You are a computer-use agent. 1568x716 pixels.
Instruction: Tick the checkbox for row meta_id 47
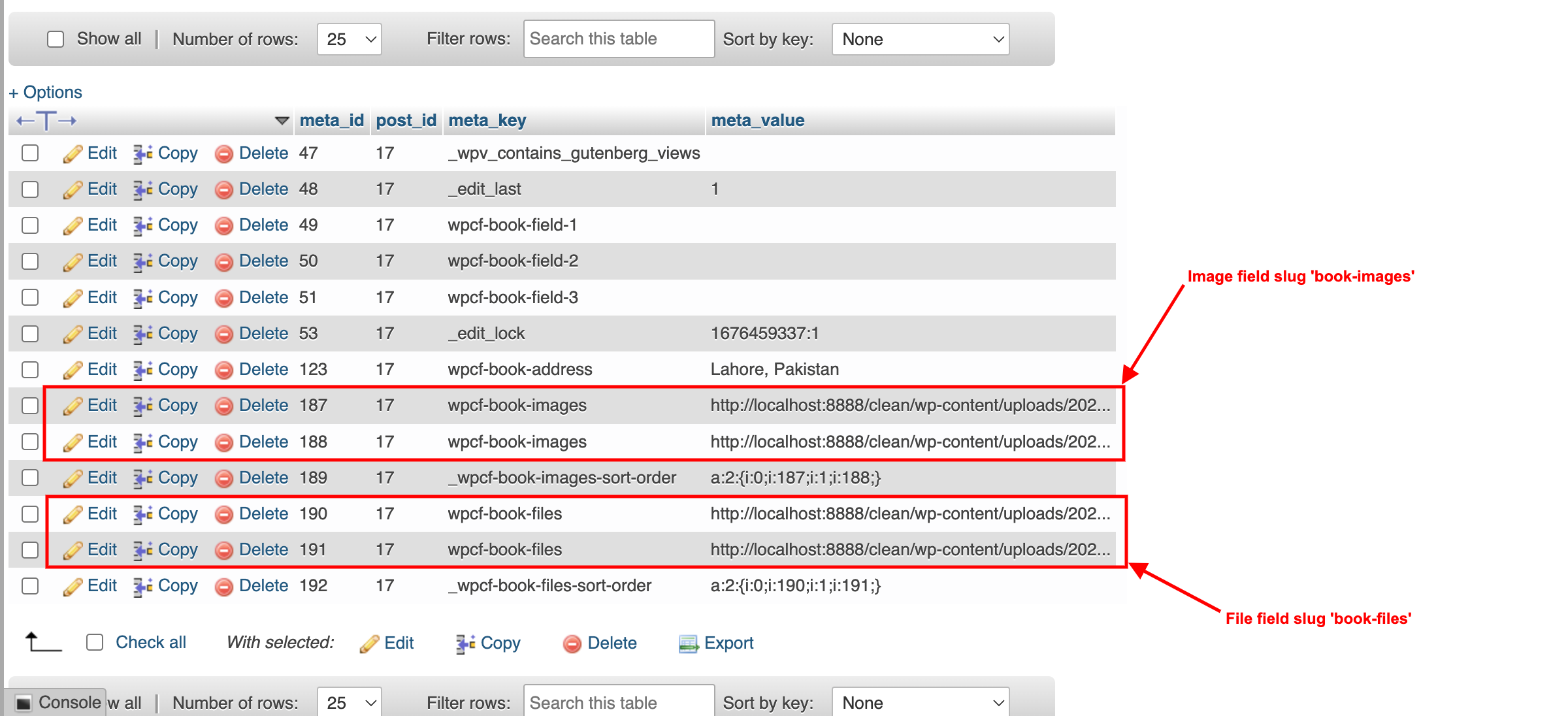[x=30, y=153]
